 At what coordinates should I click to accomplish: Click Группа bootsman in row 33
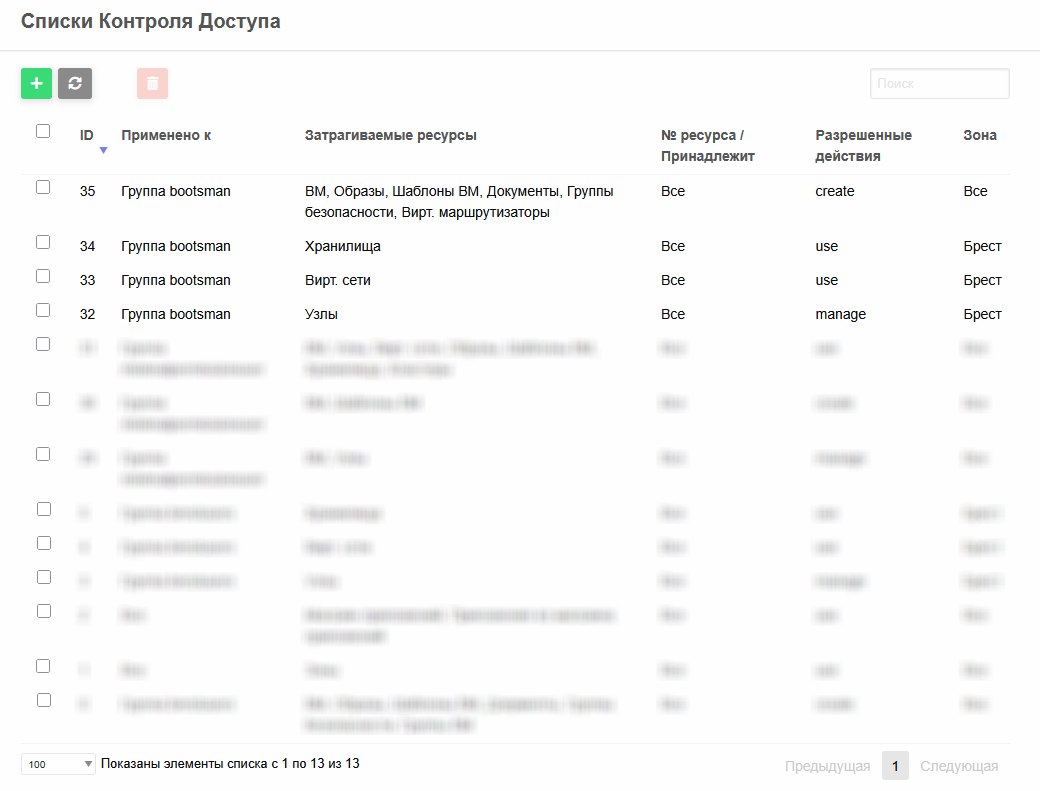tap(176, 280)
